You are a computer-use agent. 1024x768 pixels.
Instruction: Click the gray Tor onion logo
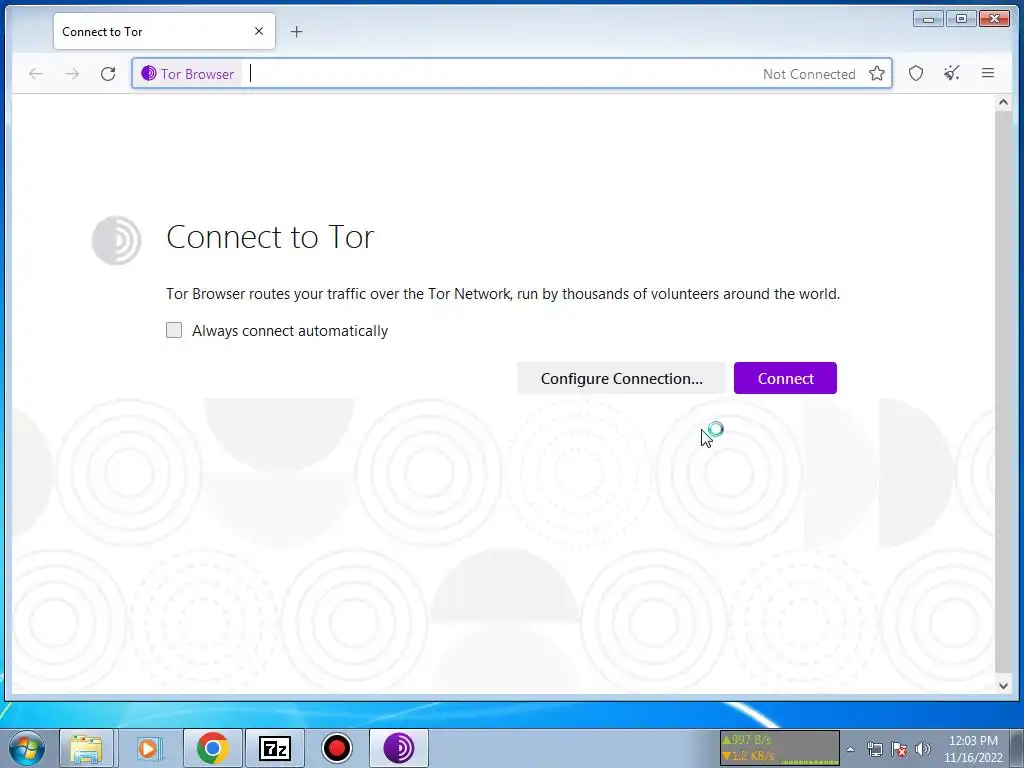tap(116, 240)
